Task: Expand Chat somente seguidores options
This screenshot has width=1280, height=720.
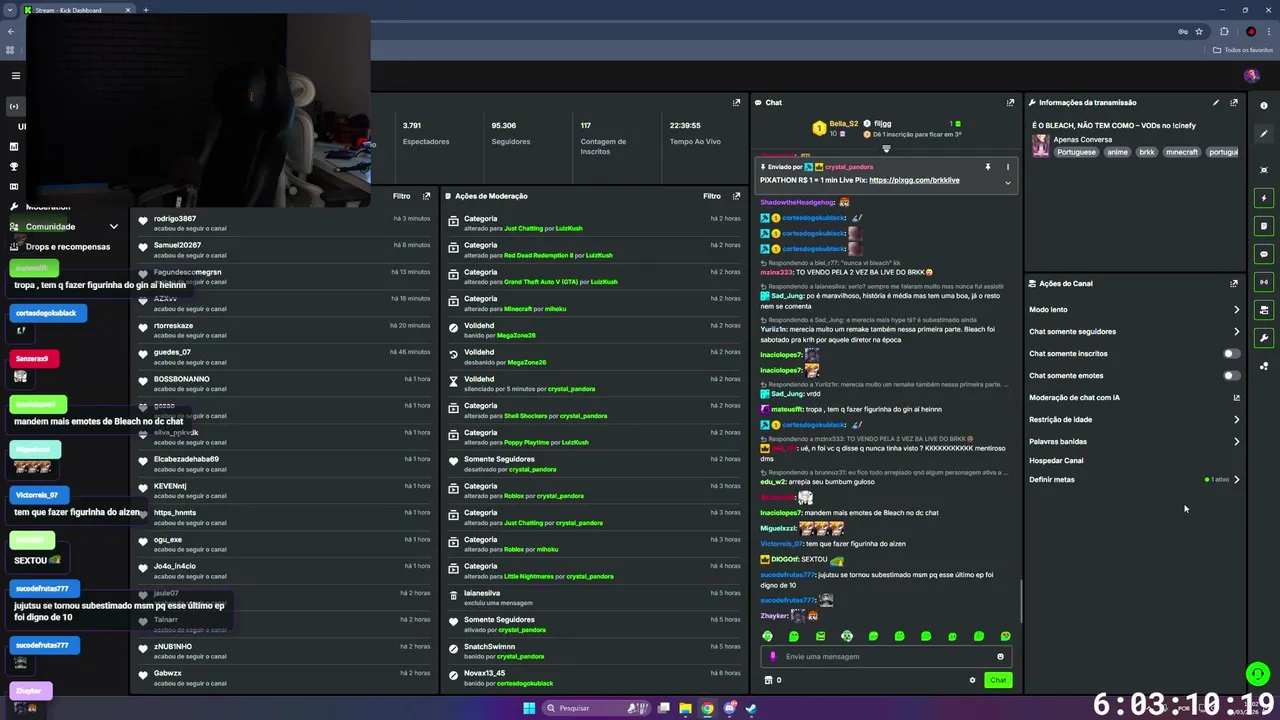Action: (x=1236, y=331)
